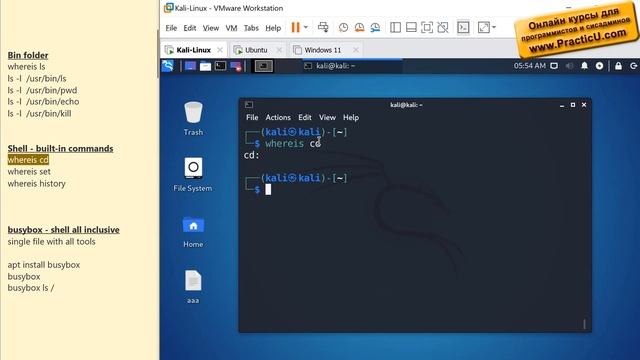The image size is (640, 360).
Task: Toggle the thumbnail bar icon in VMware toolbar
Action: coord(411,27)
